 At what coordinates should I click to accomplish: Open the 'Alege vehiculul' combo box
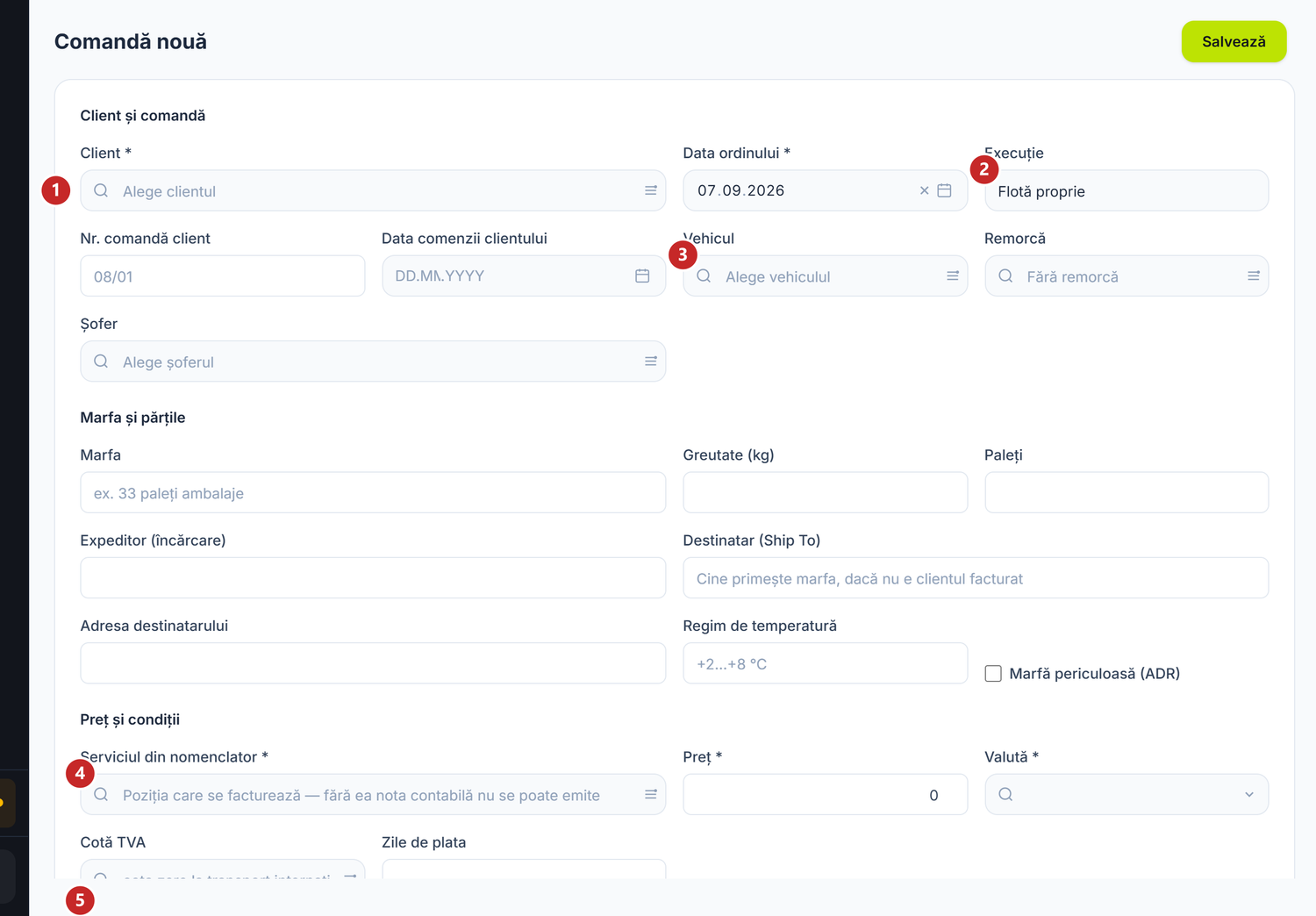click(x=825, y=276)
